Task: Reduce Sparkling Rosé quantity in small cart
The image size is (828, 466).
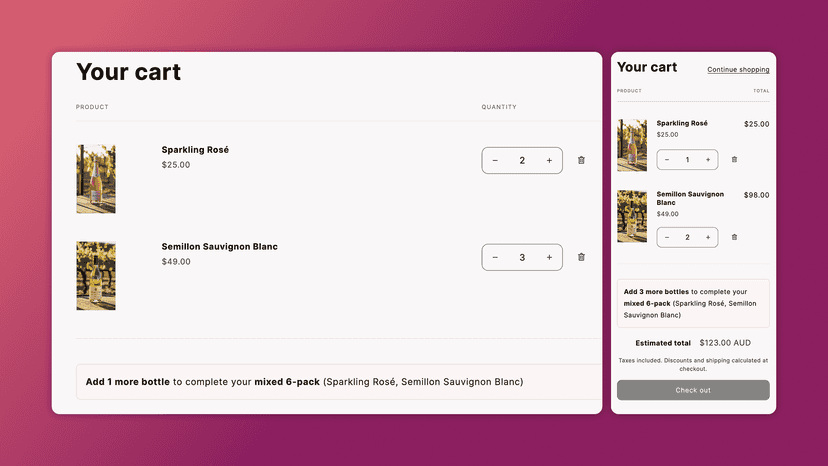Action: pos(667,160)
